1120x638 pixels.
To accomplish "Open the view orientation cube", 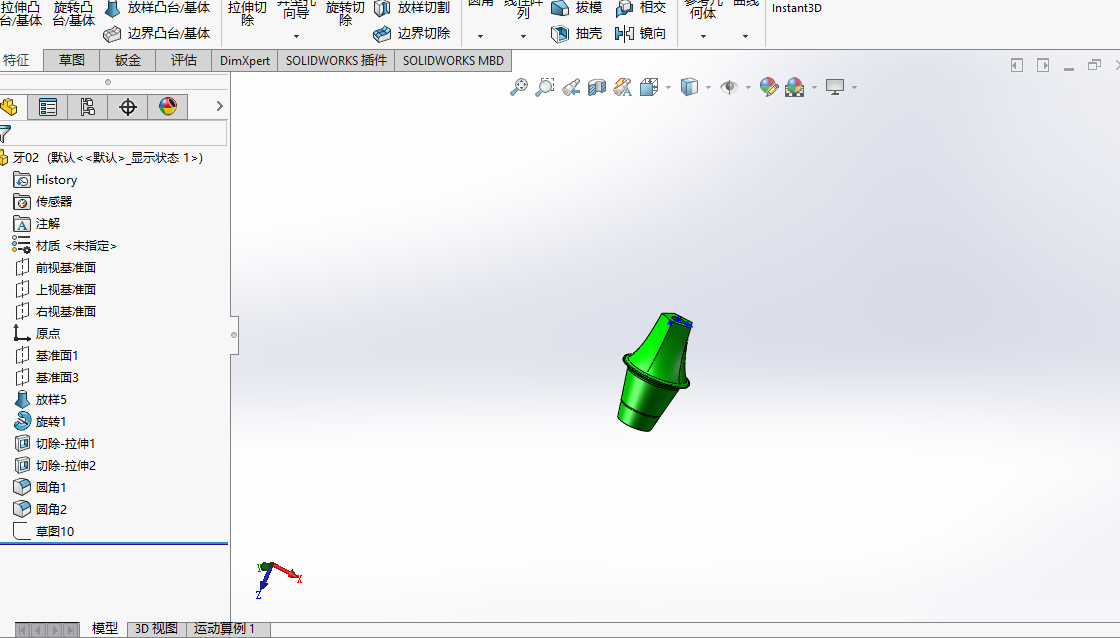I will [649, 87].
